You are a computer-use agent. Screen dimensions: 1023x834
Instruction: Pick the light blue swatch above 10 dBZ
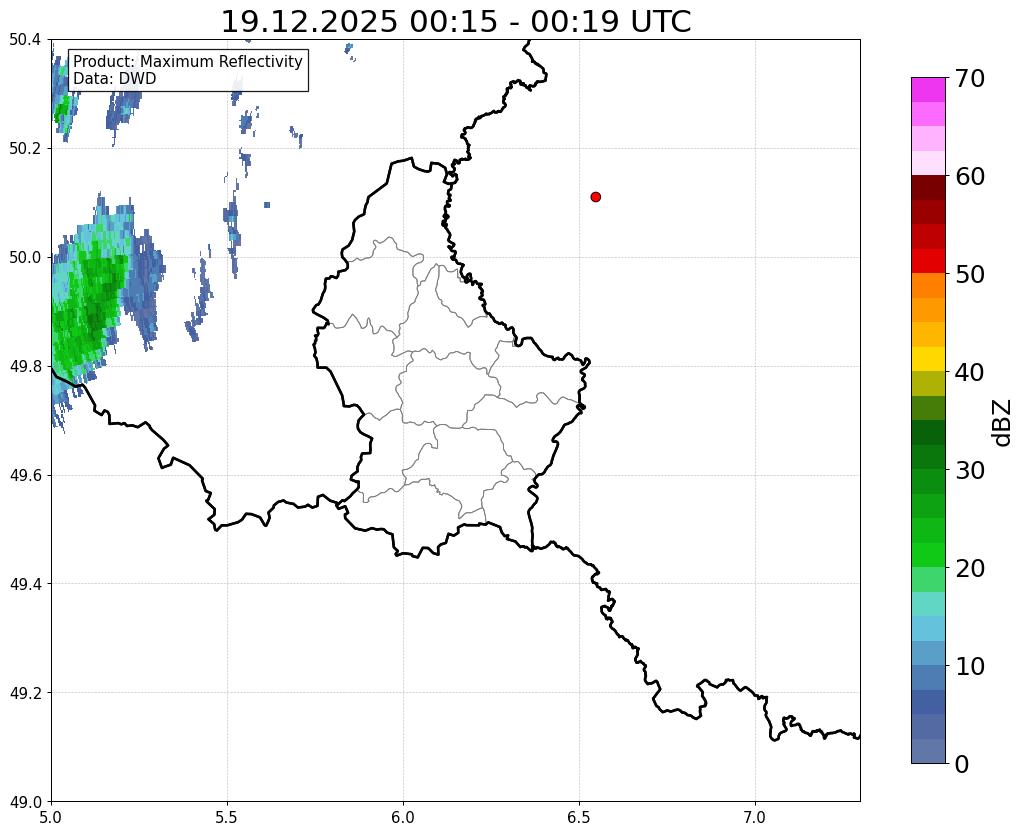click(x=928, y=628)
